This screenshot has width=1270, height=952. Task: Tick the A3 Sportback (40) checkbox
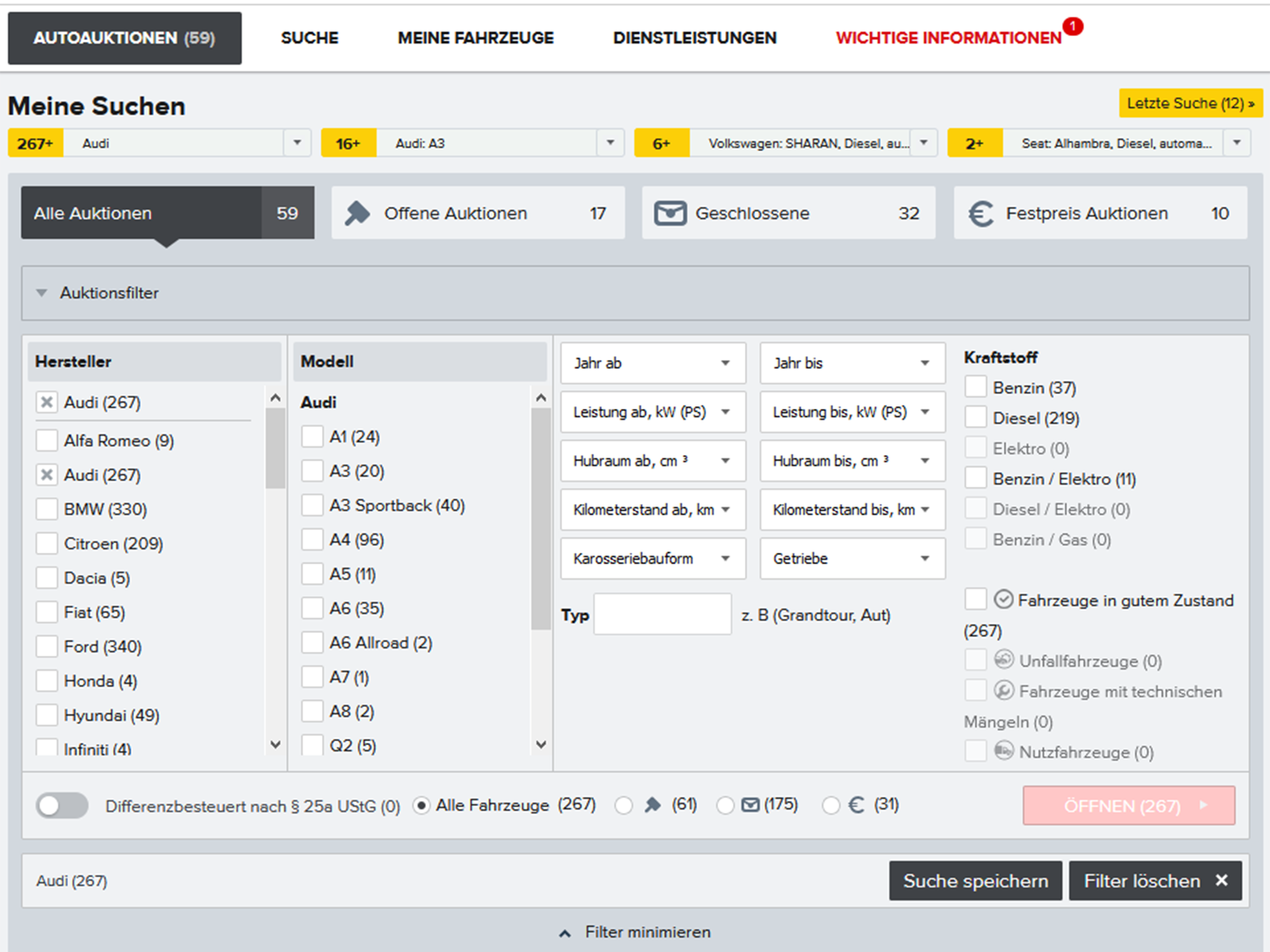(x=312, y=505)
